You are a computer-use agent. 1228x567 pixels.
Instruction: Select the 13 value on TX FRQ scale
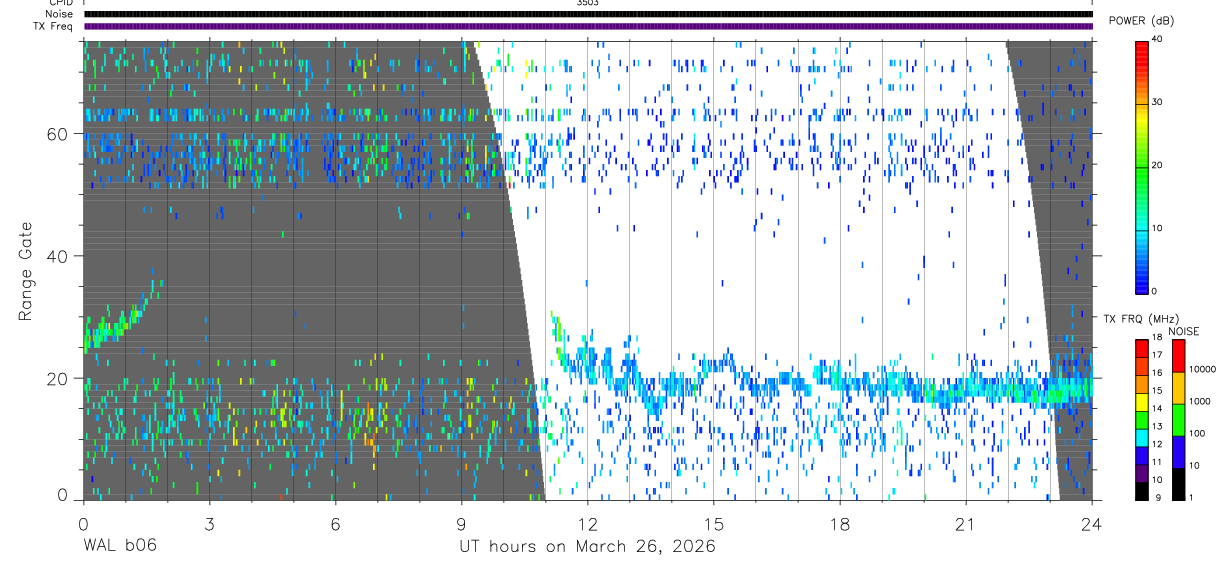(1157, 426)
